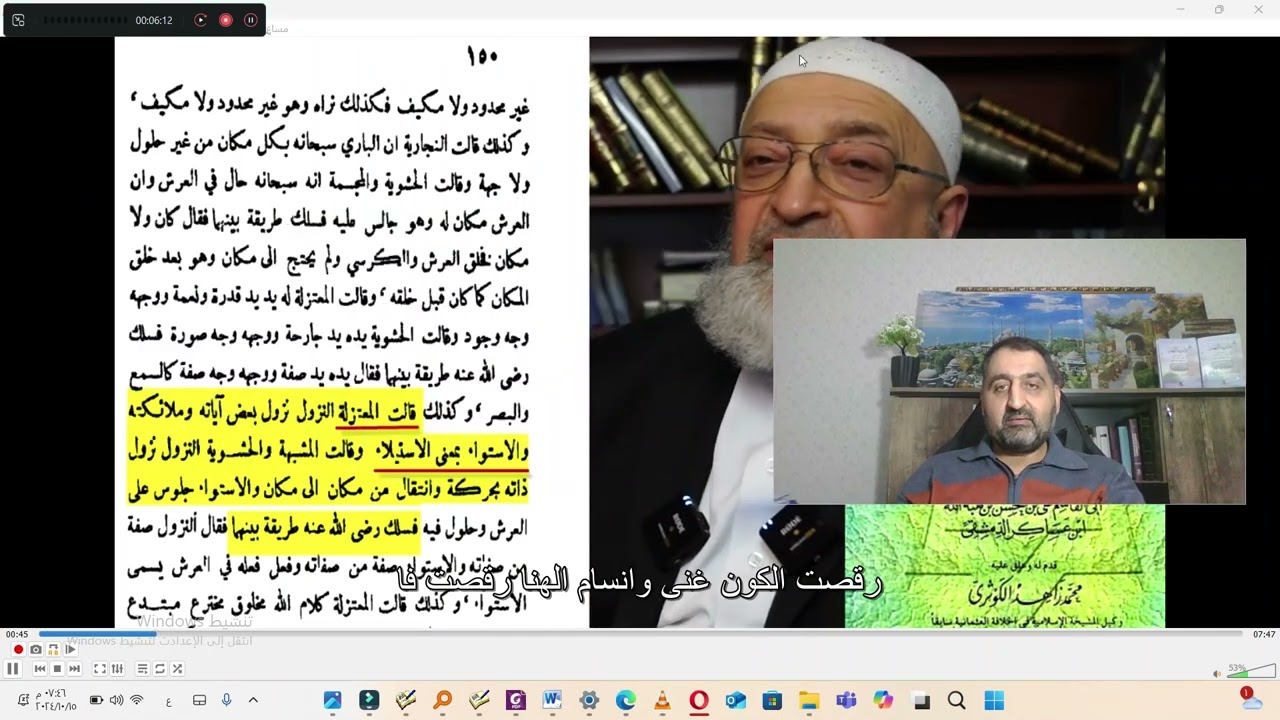The width and height of the screenshot is (1280, 720).
Task: Click the VLC record button
Action: [18, 650]
